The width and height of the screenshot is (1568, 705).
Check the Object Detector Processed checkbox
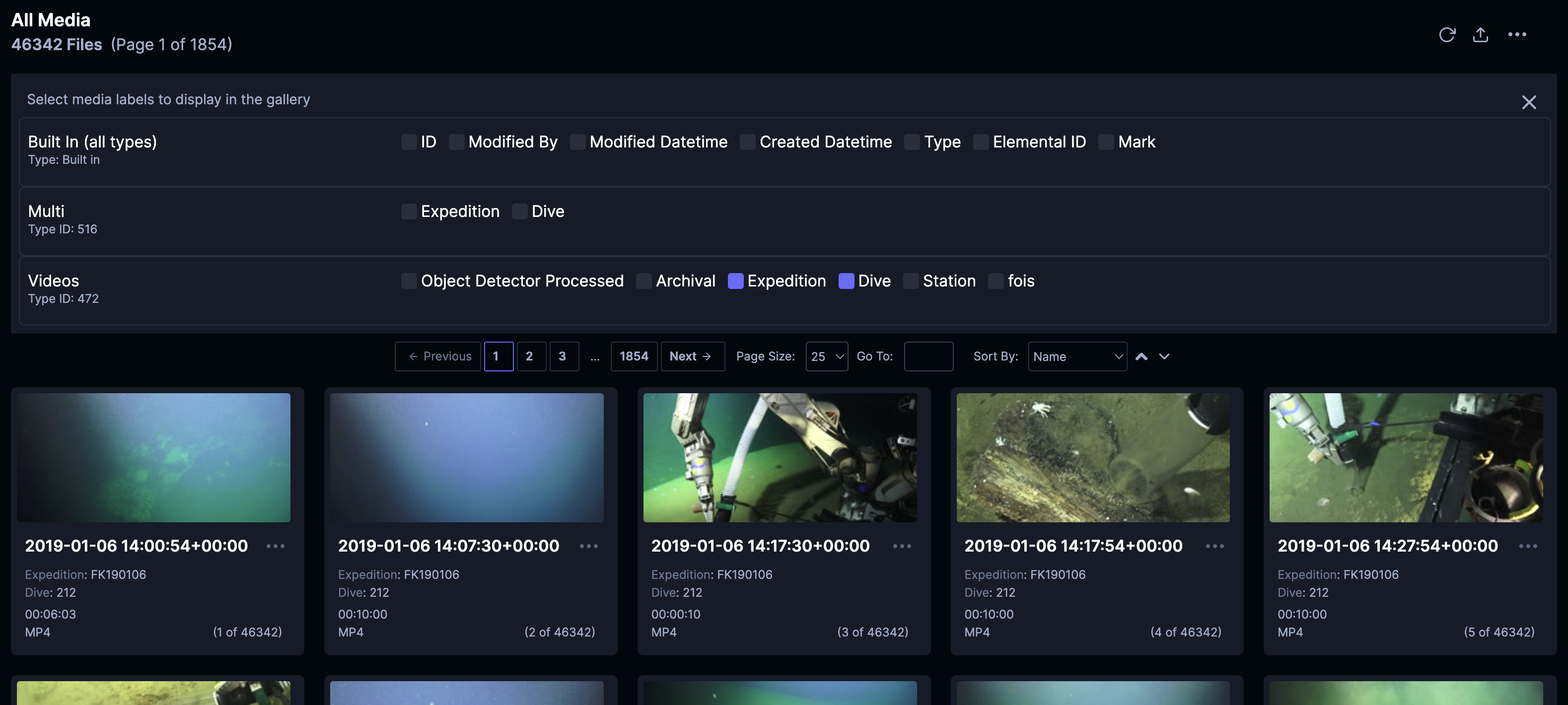point(409,281)
